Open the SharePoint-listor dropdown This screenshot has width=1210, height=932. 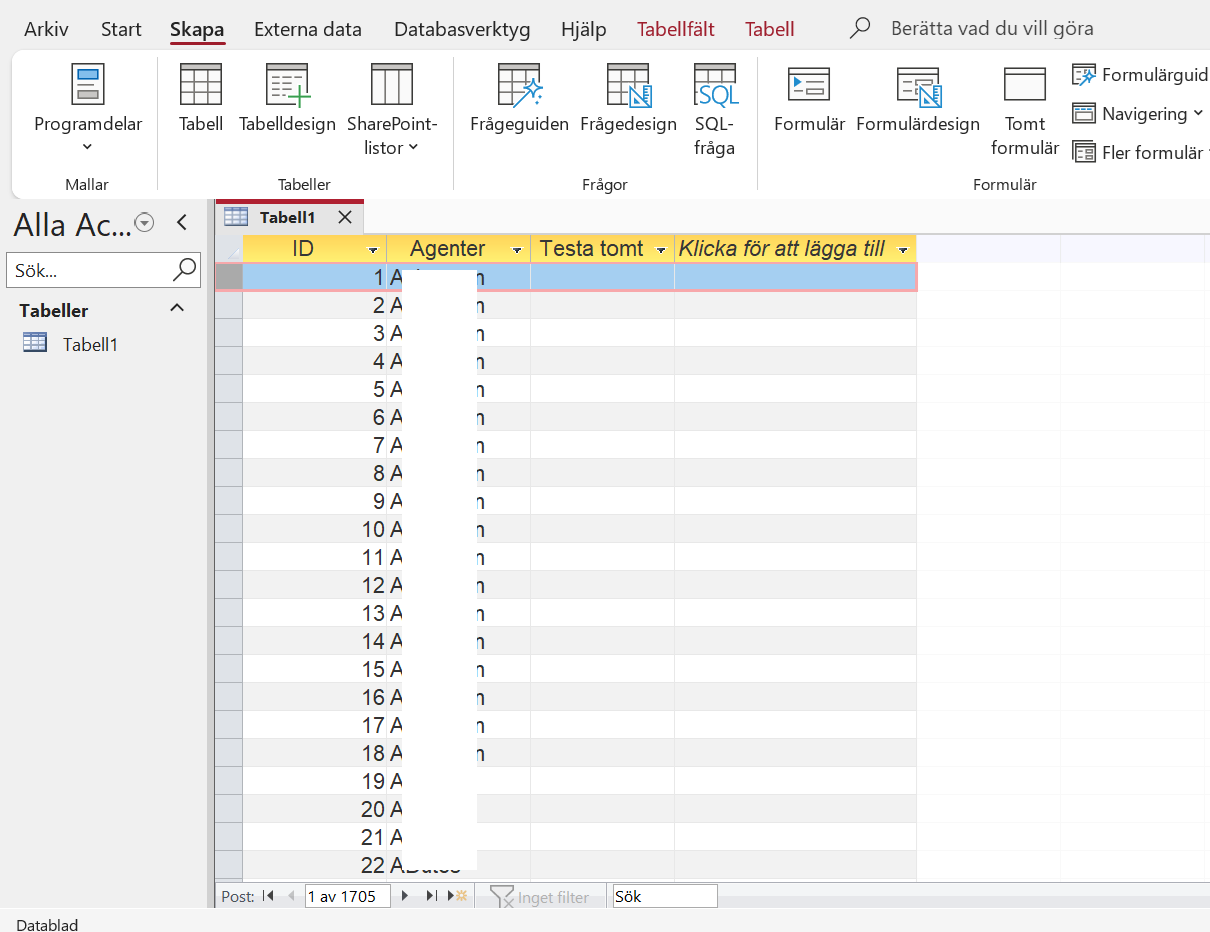[392, 110]
